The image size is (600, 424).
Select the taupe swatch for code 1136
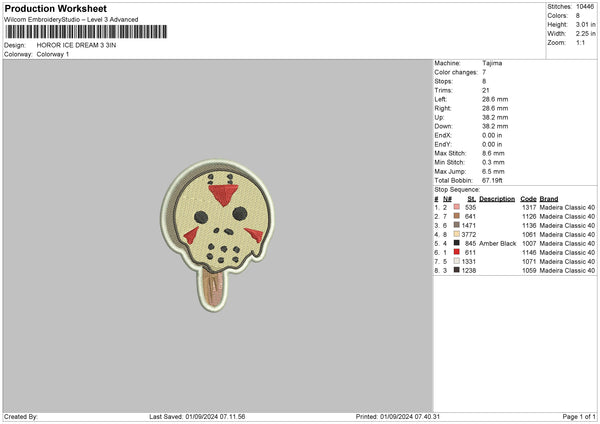click(457, 225)
